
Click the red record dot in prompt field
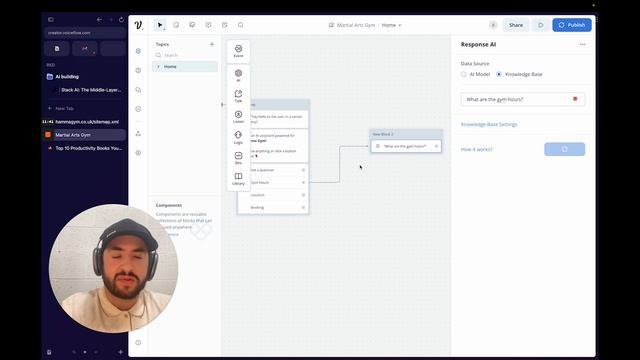[x=575, y=99]
